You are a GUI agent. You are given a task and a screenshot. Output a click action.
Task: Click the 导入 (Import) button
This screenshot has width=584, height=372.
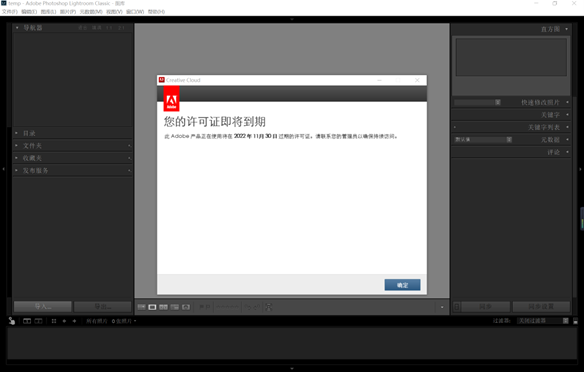43,306
